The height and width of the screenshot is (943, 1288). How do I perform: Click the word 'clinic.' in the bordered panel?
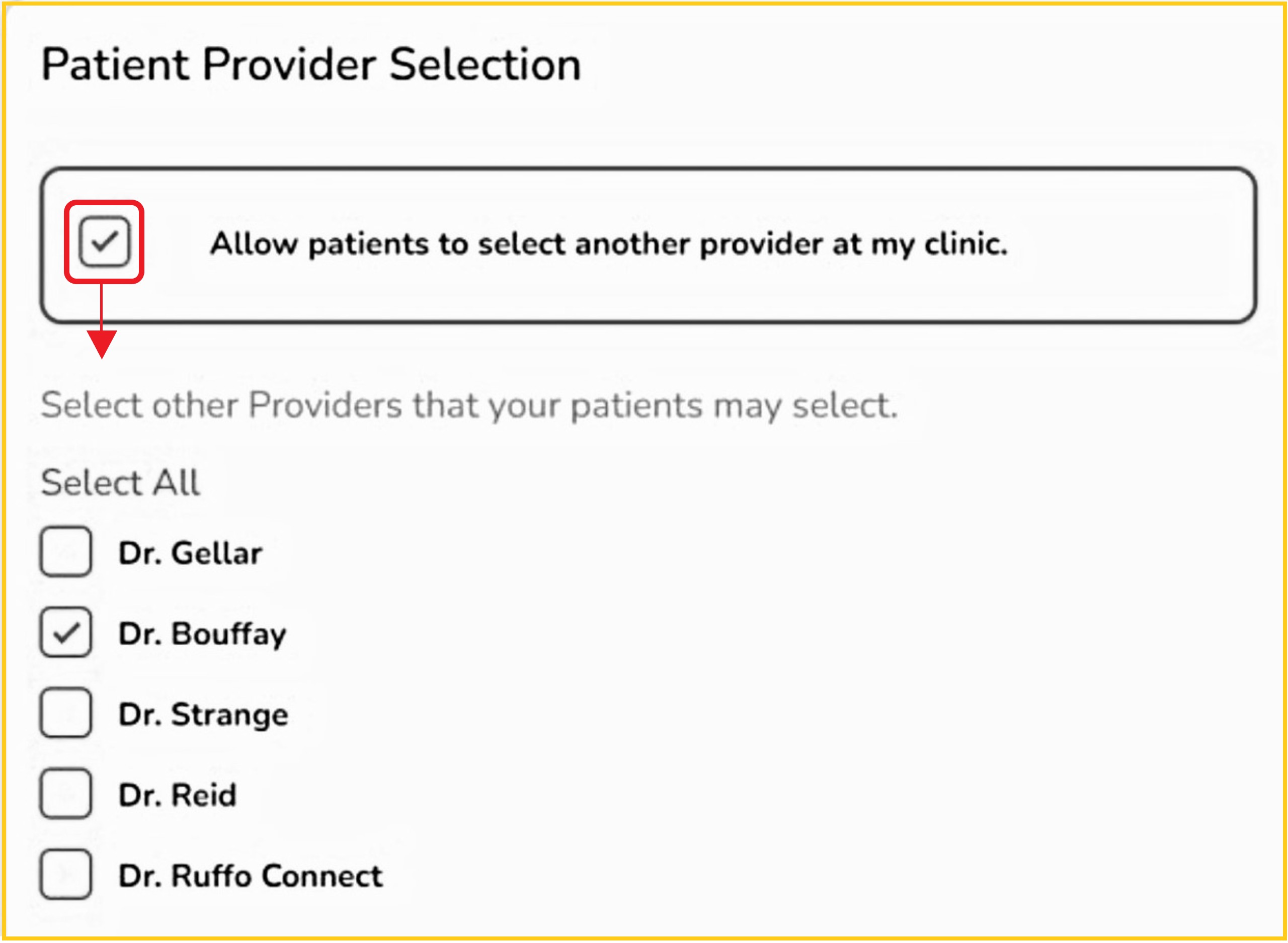[965, 244]
